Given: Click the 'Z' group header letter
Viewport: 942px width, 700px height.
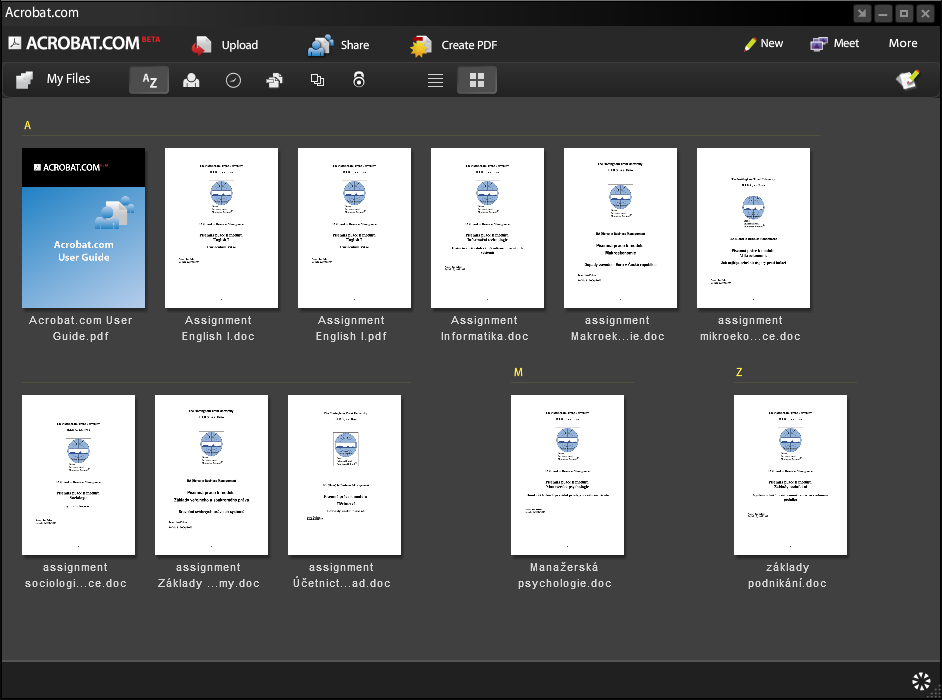Looking at the screenshot, I should (739, 372).
